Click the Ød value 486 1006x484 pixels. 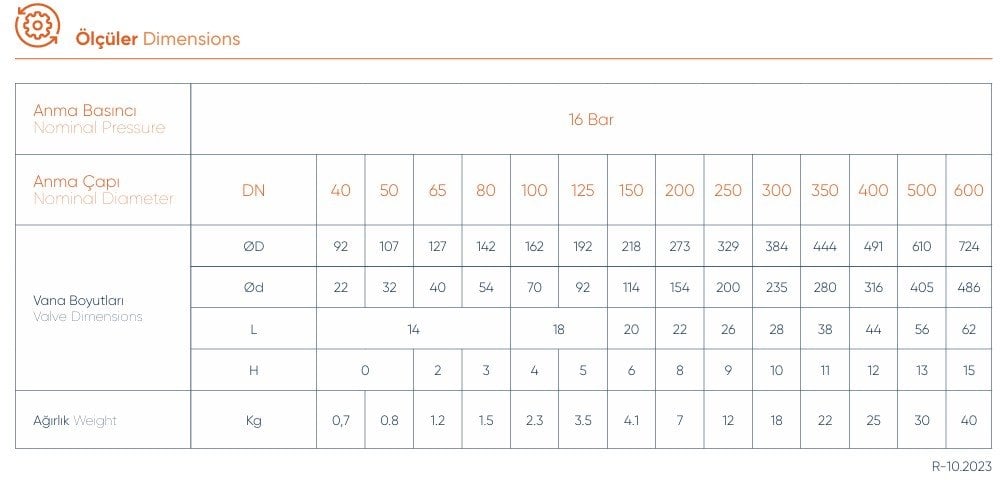tap(969, 288)
